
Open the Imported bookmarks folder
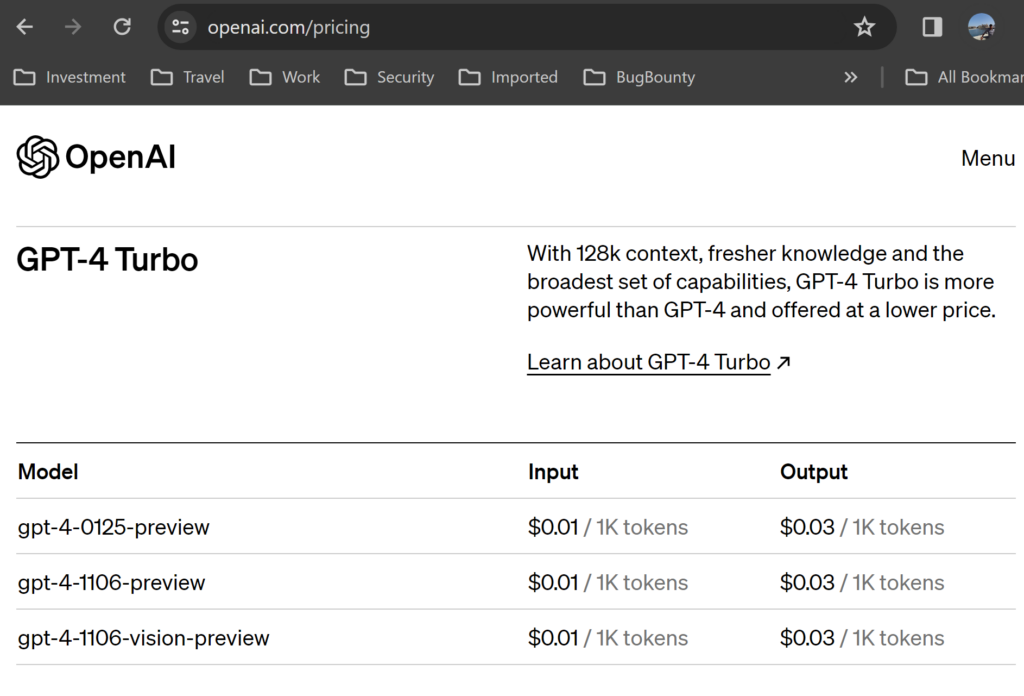pos(508,77)
